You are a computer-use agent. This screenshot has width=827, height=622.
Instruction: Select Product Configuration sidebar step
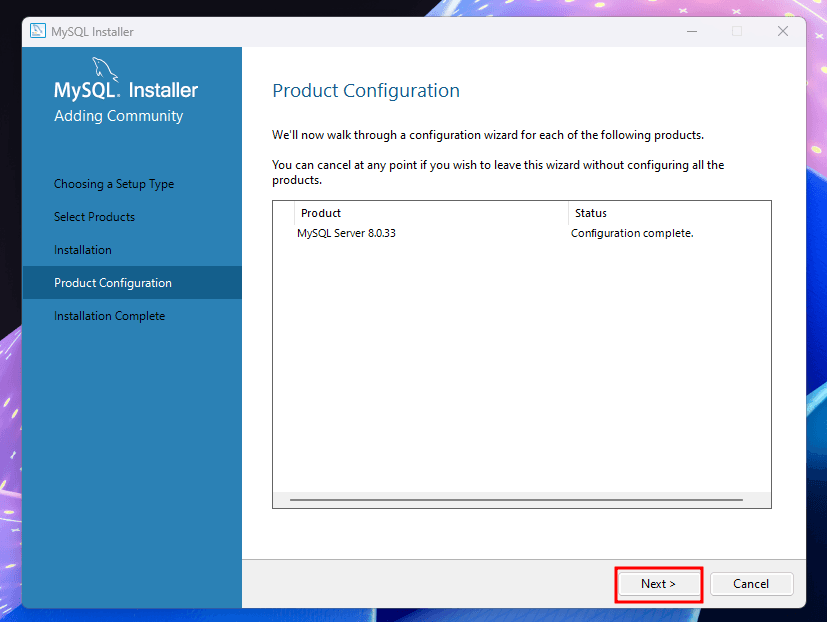click(x=132, y=283)
